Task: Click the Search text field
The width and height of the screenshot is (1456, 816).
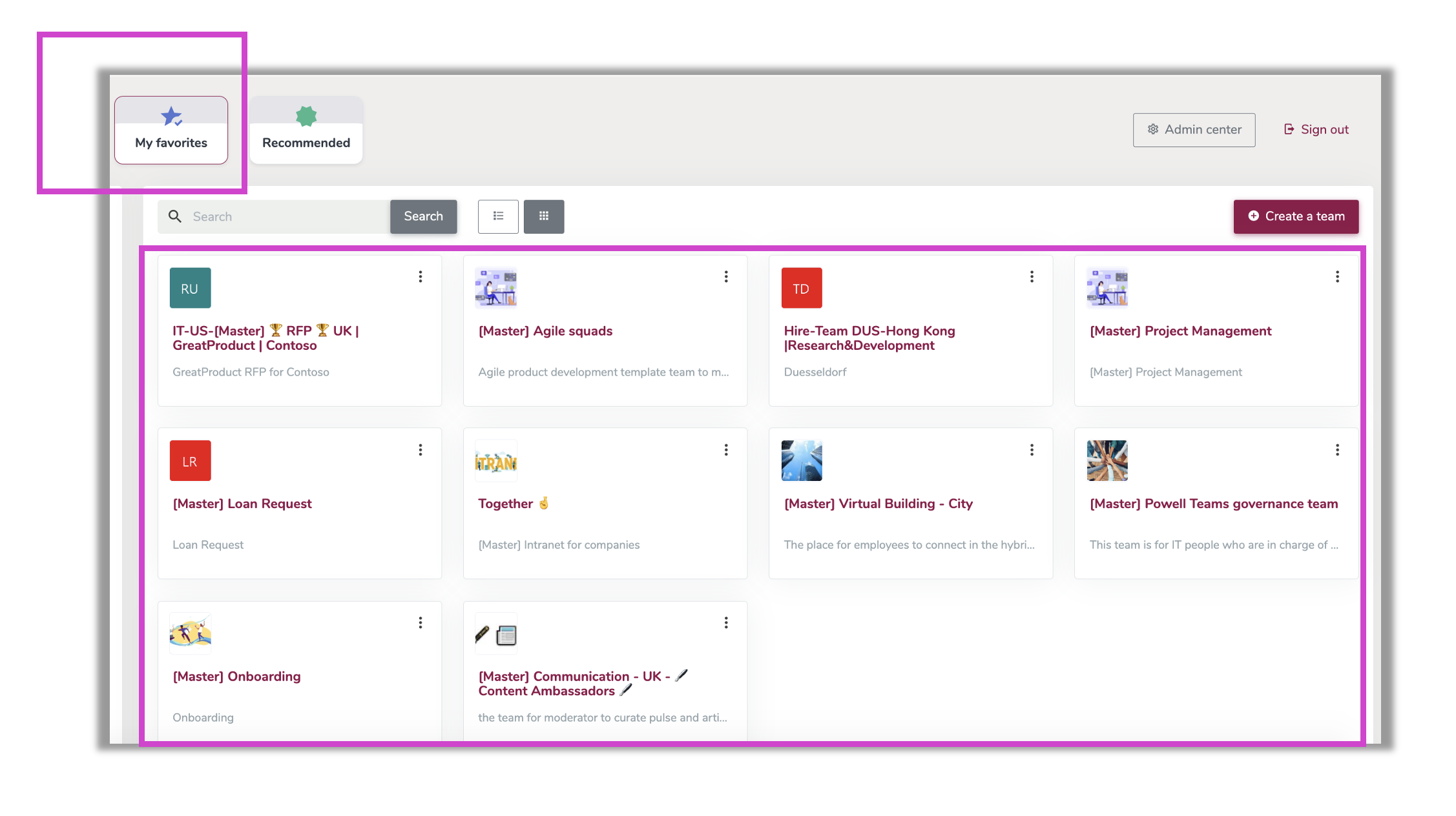Action: [274, 216]
